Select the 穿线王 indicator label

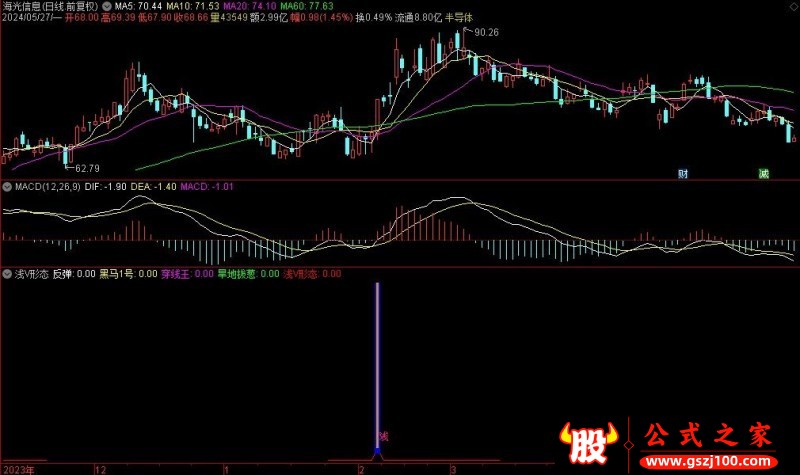click(x=176, y=274)
